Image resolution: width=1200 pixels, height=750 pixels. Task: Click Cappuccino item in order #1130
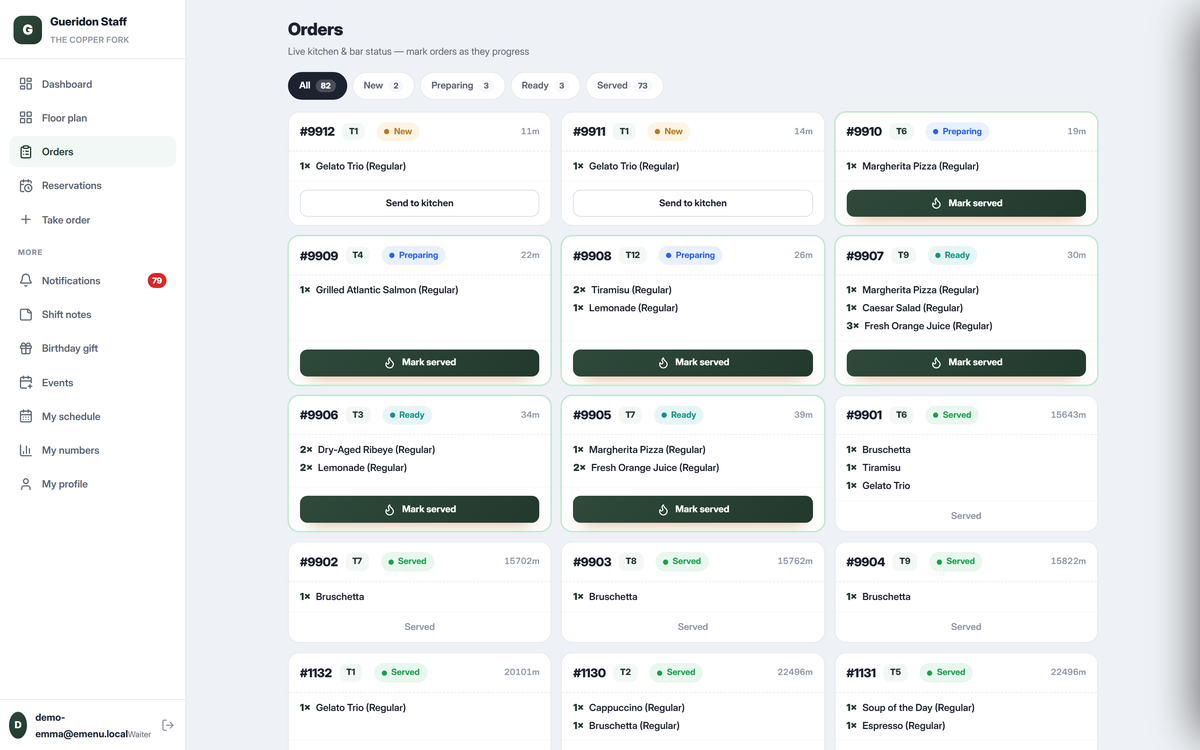coord(637,708)
